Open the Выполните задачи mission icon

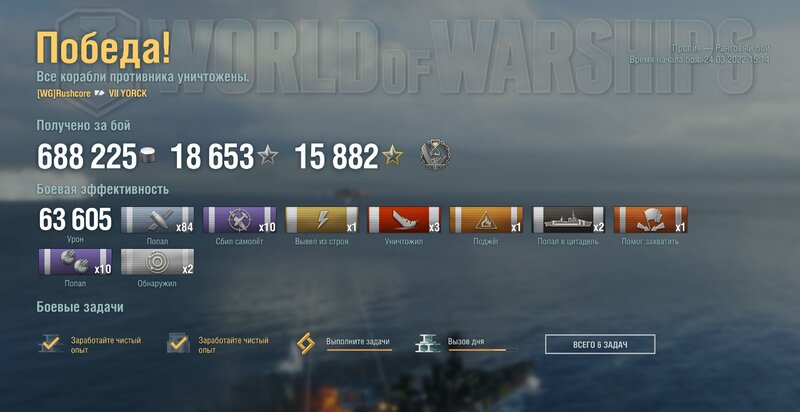pos(306,344)
